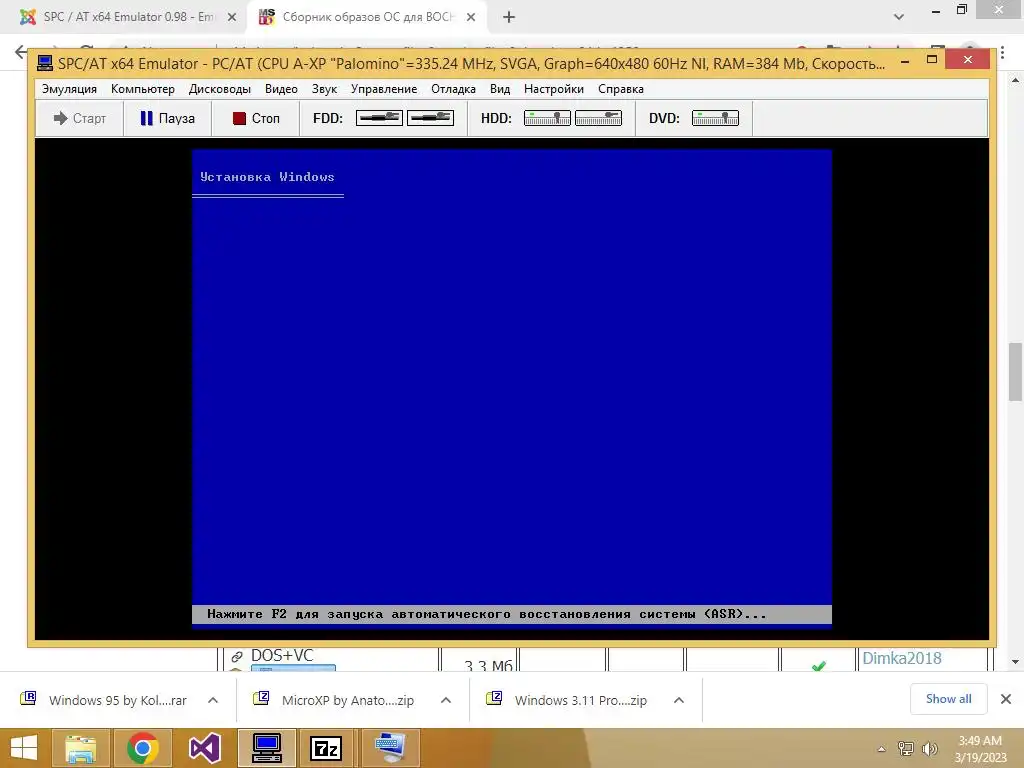Open File Explorer from taskbar
Viewport: 1024px width, 768px height.
click(x=81, y=748)
